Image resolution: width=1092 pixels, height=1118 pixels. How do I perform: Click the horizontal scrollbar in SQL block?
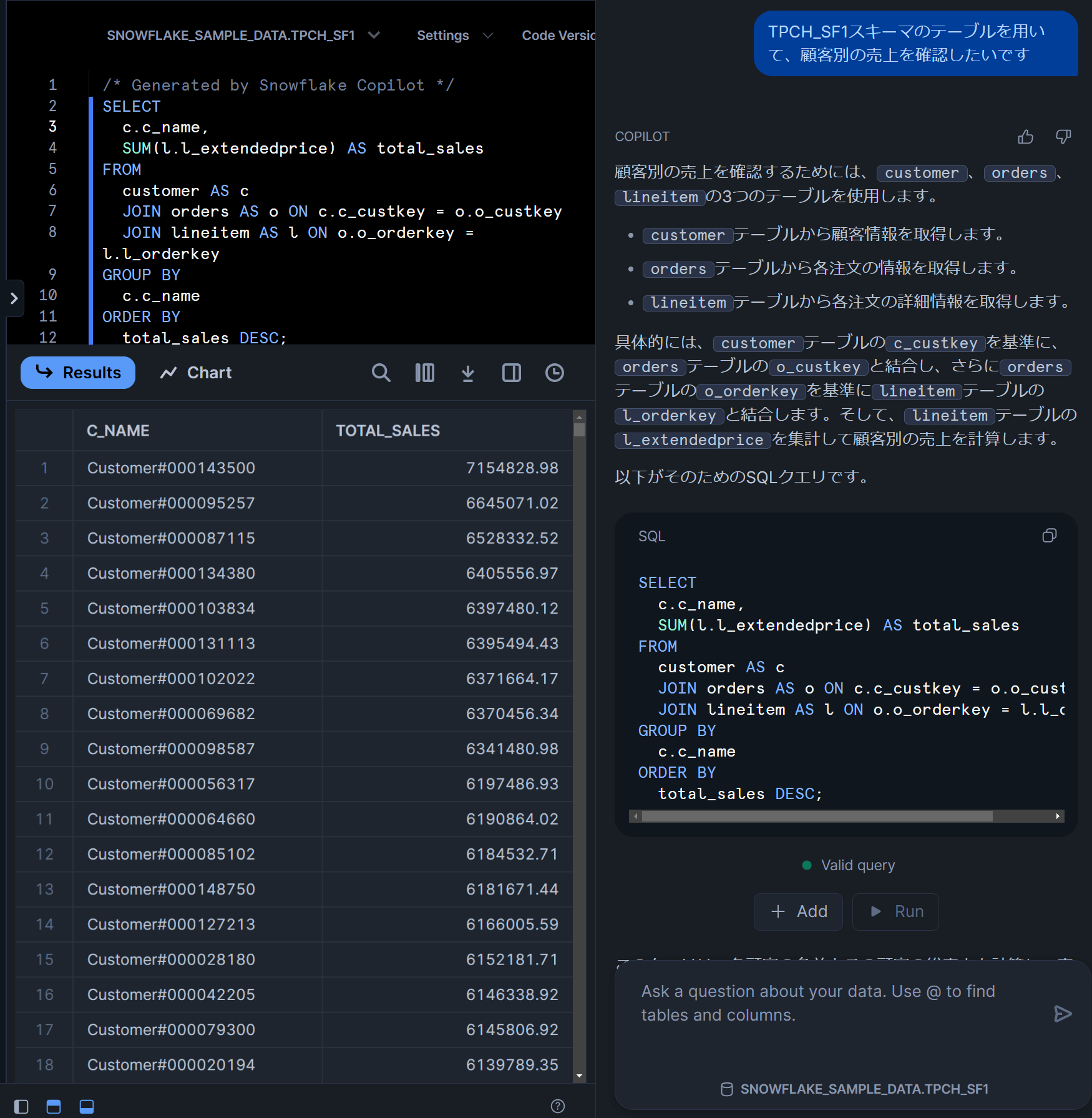[817, 816]
